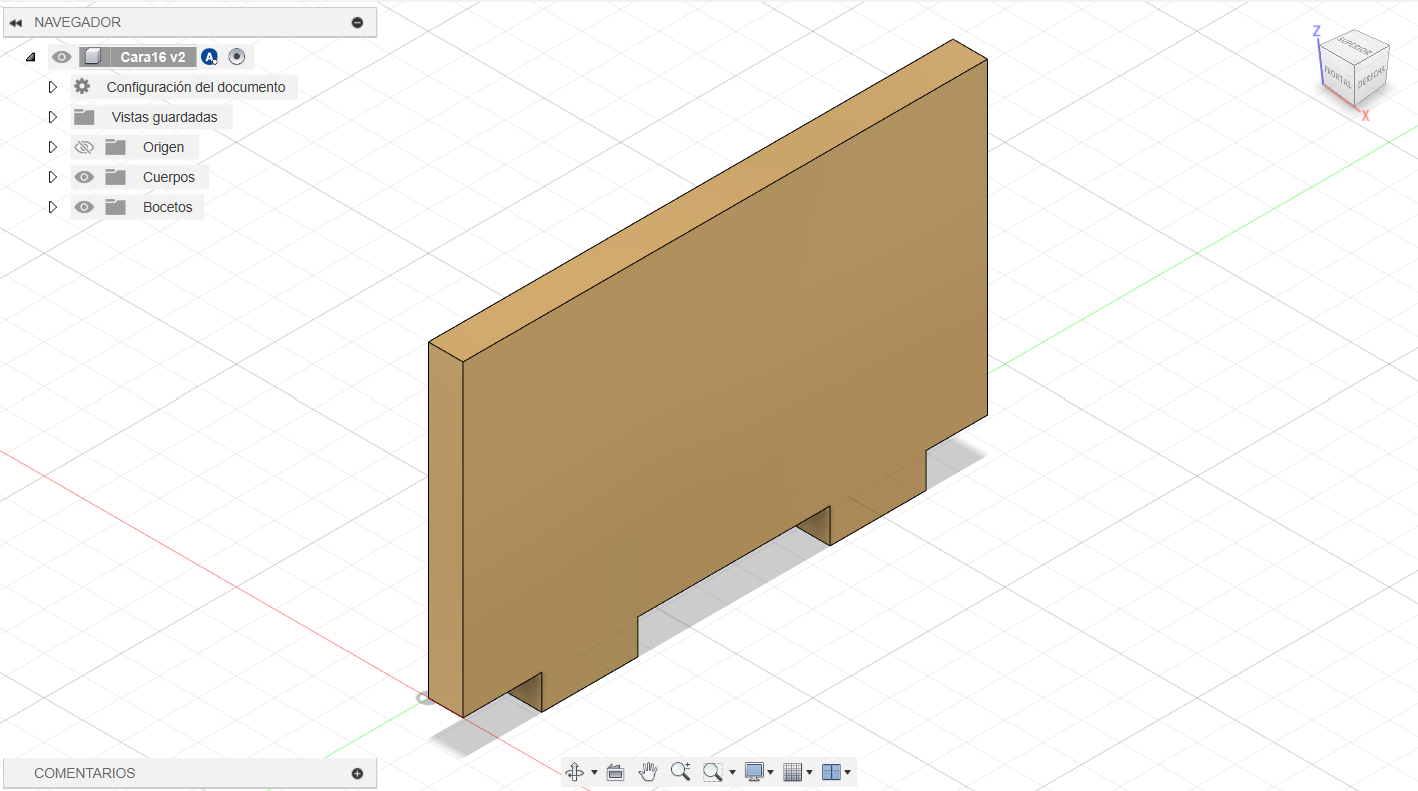Toggle visibility of Origen folder
This screenshot has height=791, width=1418.
click(85, 147)
